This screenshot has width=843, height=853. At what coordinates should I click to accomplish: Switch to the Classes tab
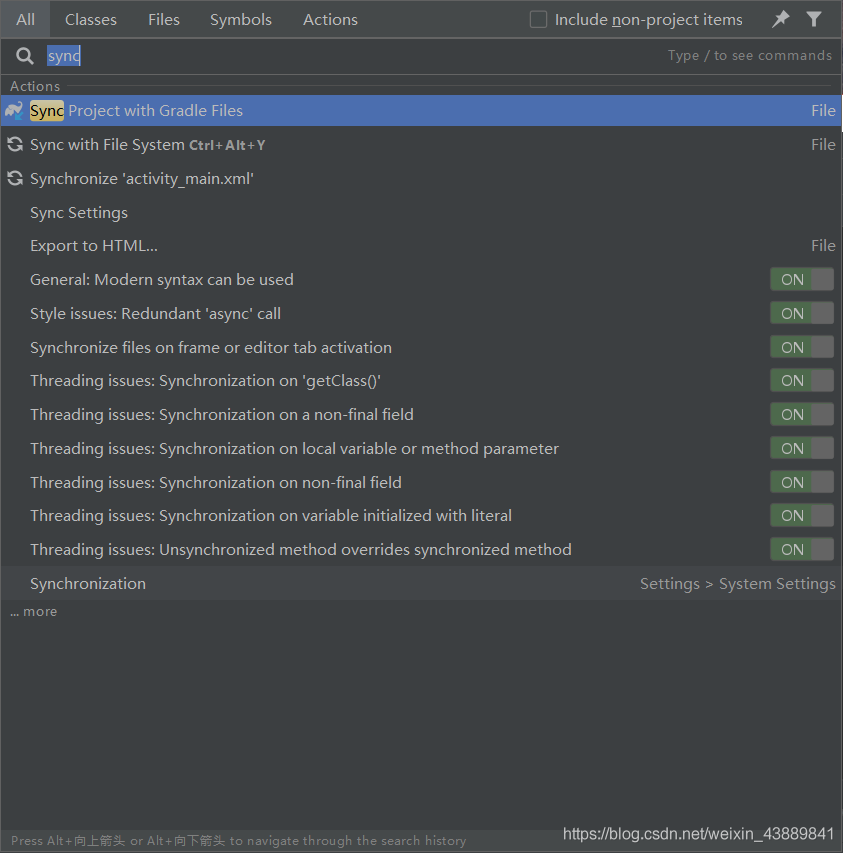[x=90, y=19]
